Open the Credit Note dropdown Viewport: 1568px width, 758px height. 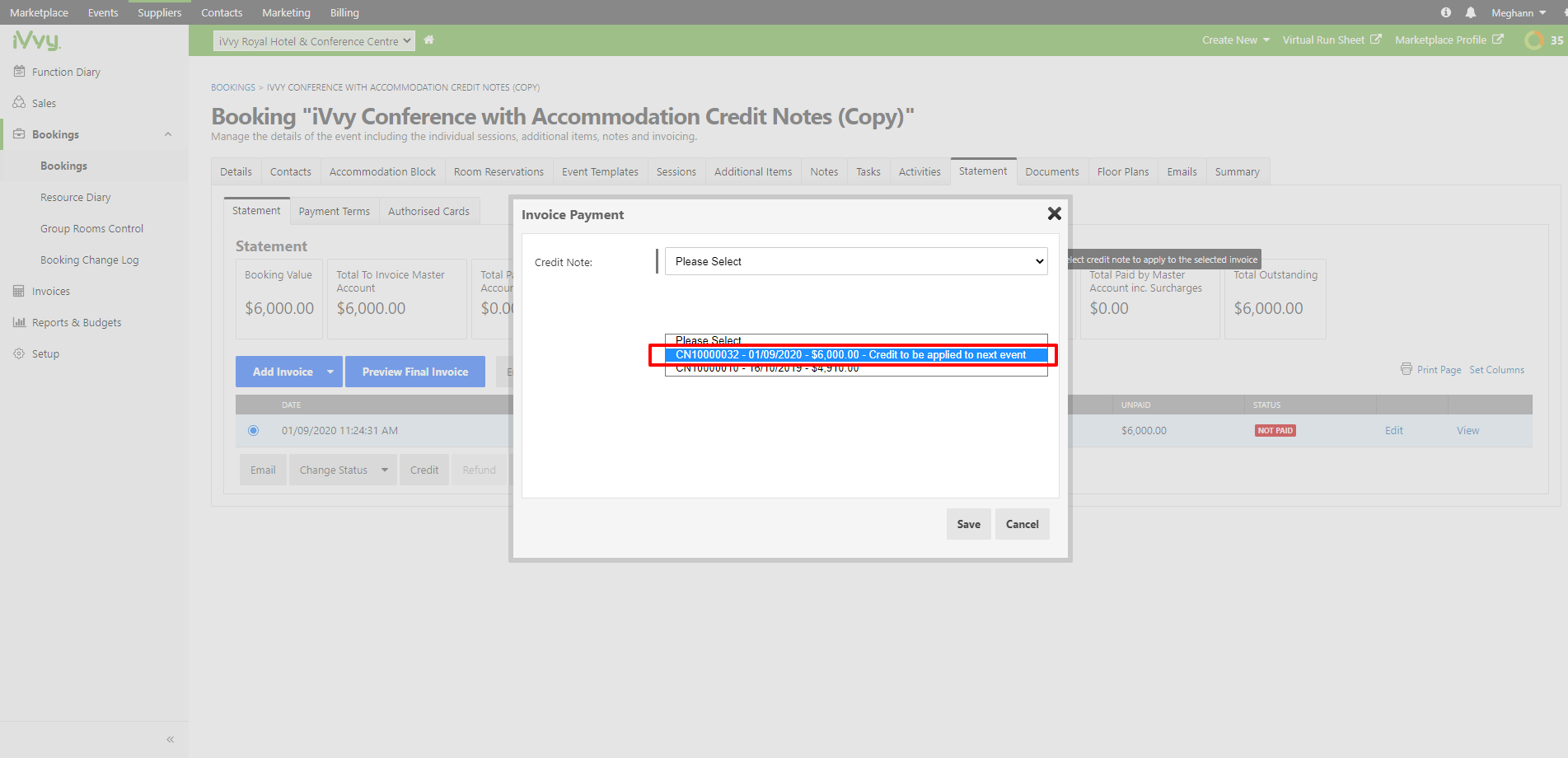(856, 261)
